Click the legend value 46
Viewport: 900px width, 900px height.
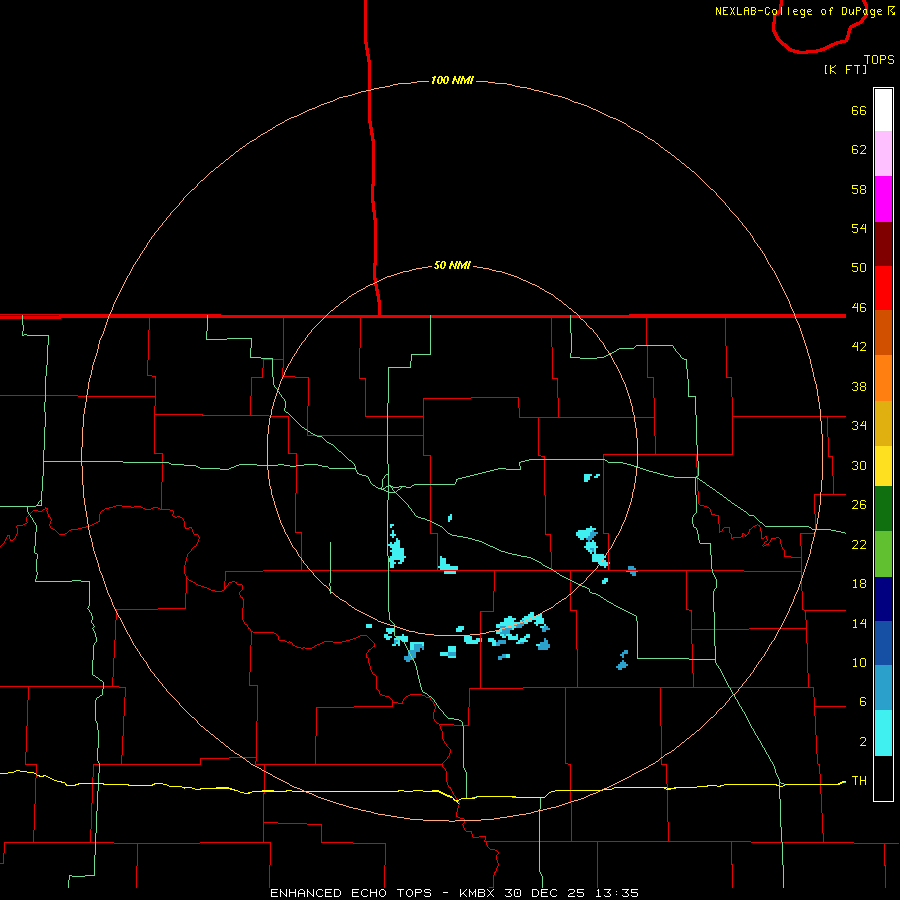(859, 307)
